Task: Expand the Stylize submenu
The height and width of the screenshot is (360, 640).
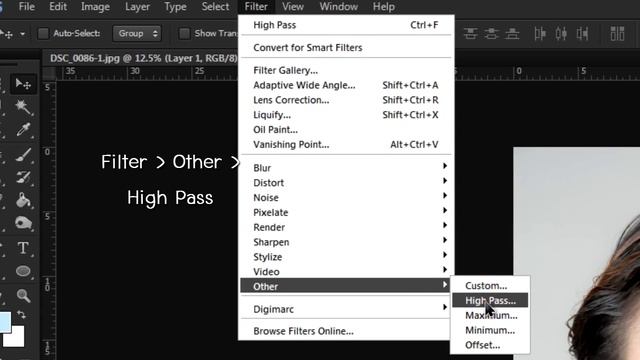Action: tap(346, 257)
